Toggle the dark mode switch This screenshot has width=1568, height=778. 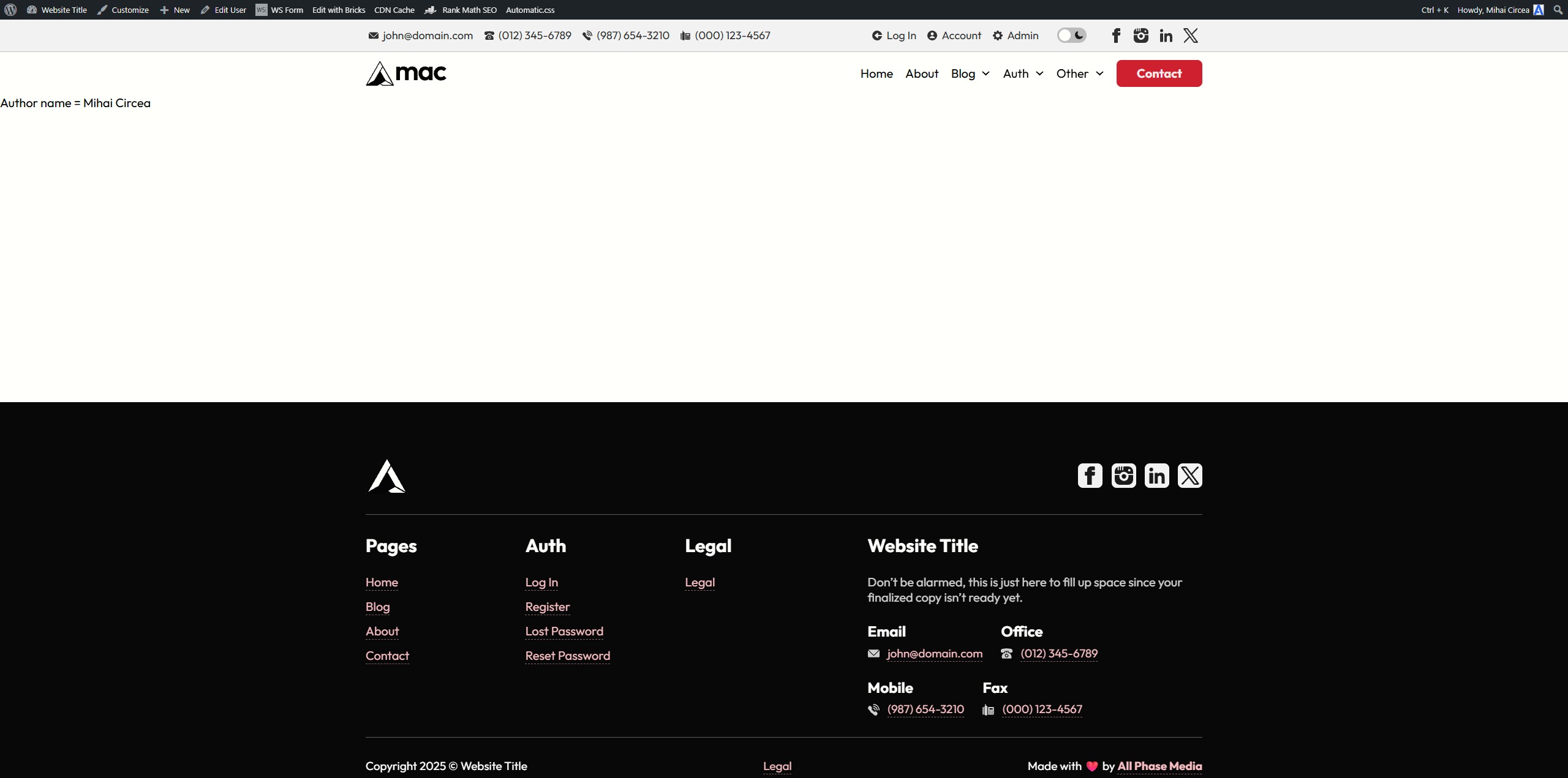[1071, 36]
